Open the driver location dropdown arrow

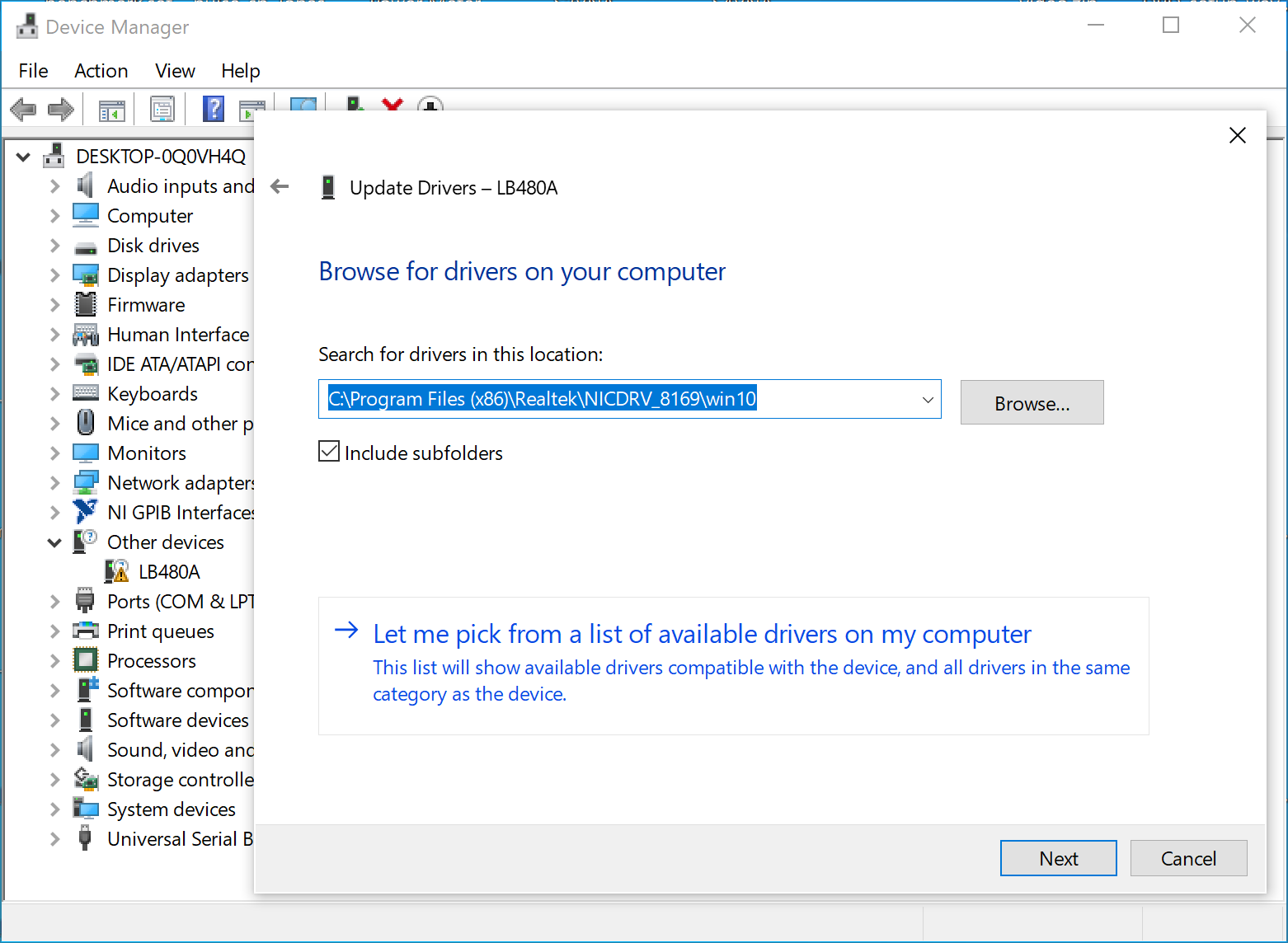tap(928, 400)
